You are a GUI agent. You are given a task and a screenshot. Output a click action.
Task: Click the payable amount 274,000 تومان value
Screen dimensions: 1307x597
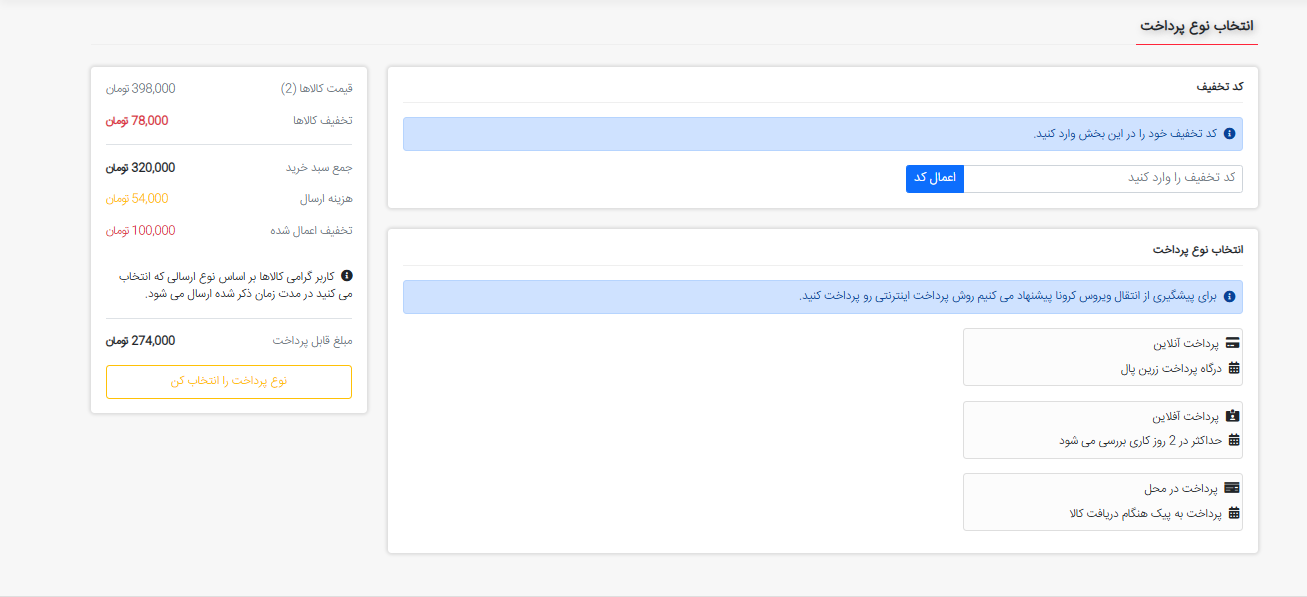(140, 340)
